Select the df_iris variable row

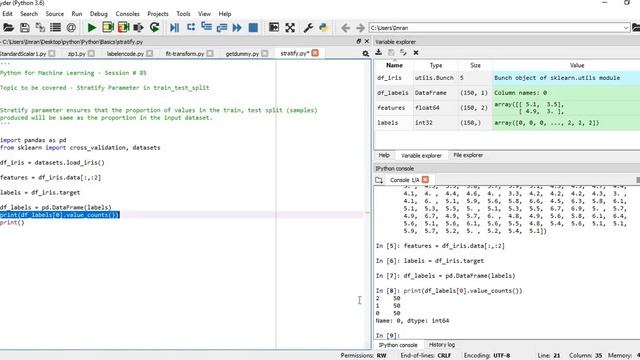[507, 78]
